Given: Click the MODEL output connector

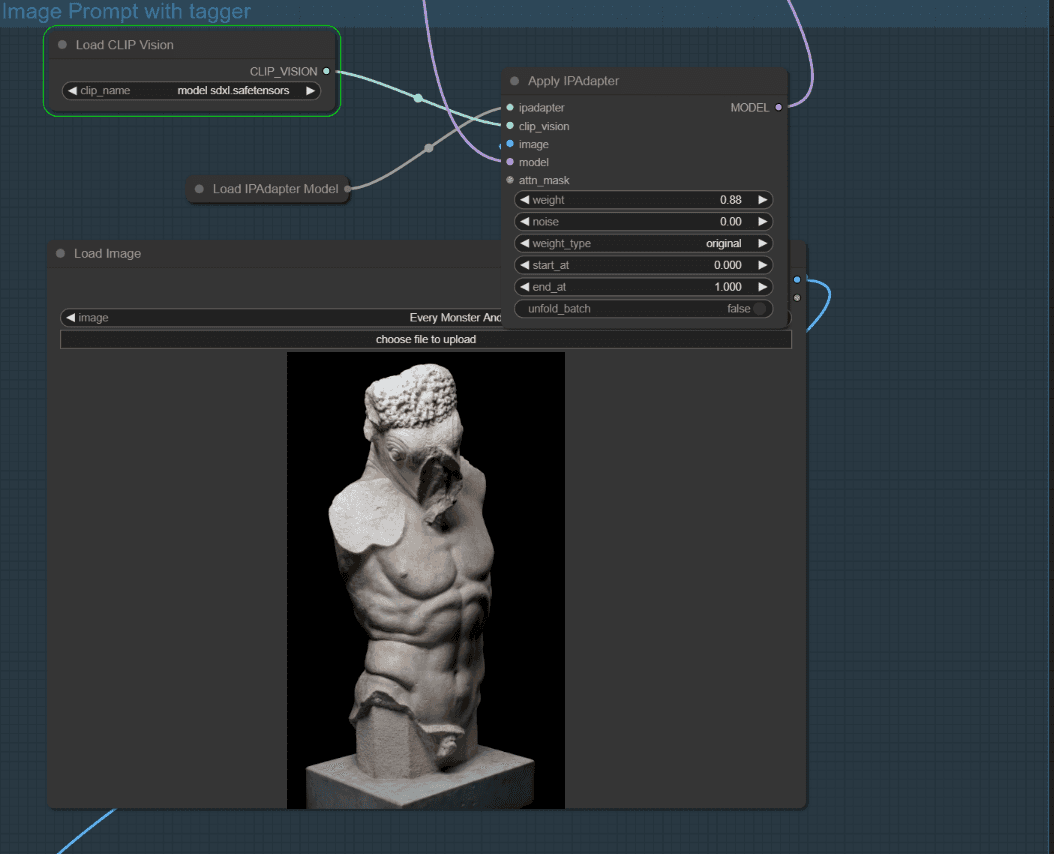Looking at the screenshot, I should pos(779,107).
